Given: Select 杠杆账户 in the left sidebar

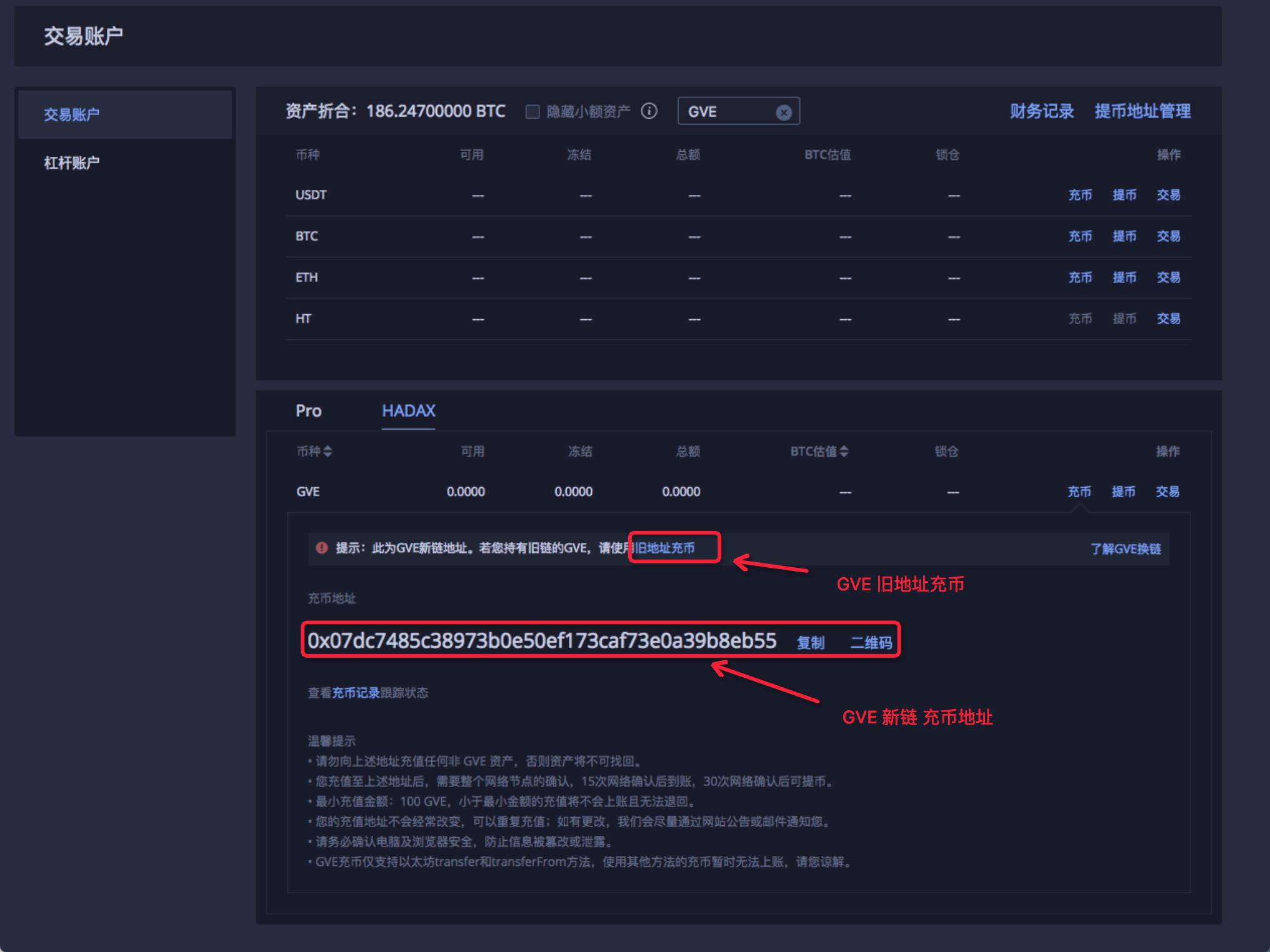Looking at the screenshot, I should pos(72,163).
